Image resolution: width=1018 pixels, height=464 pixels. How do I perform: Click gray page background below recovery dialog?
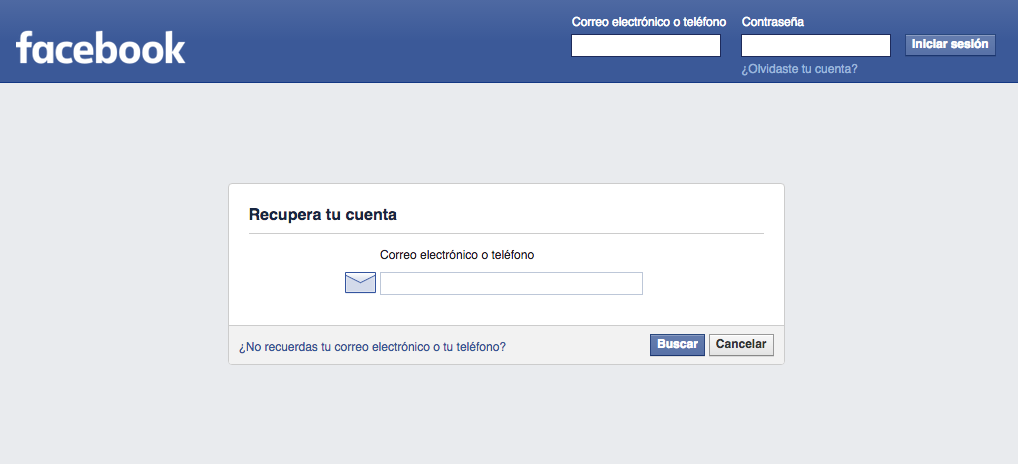coord(506,414)
